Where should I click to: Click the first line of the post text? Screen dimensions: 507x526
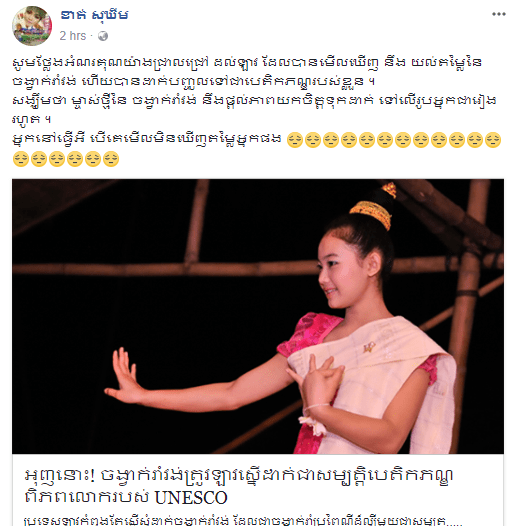(247, 62)
